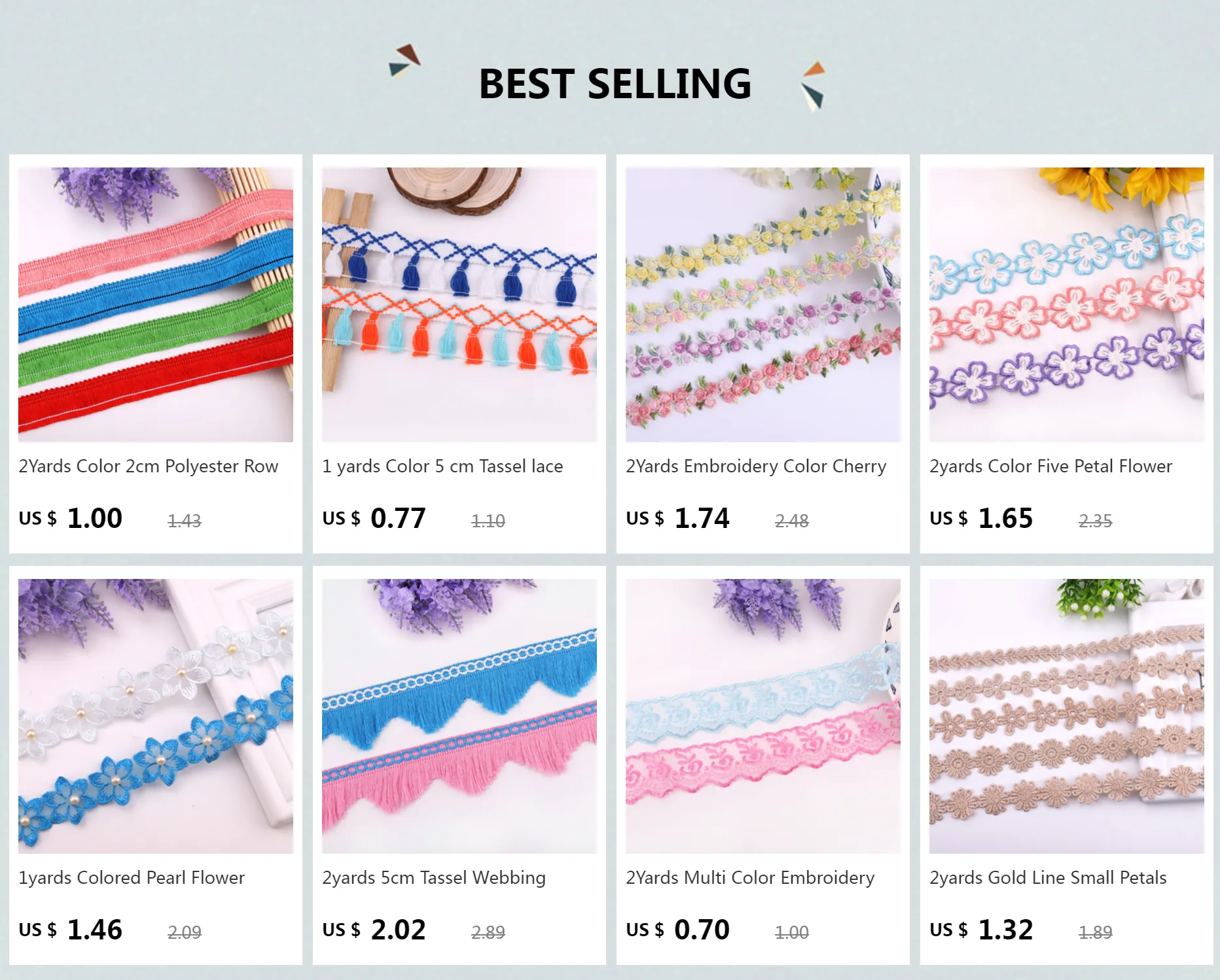1220x980 pixels.
Task: Select the '2yards 5cm Tassel Webbing' title
Action: (434, 878)
